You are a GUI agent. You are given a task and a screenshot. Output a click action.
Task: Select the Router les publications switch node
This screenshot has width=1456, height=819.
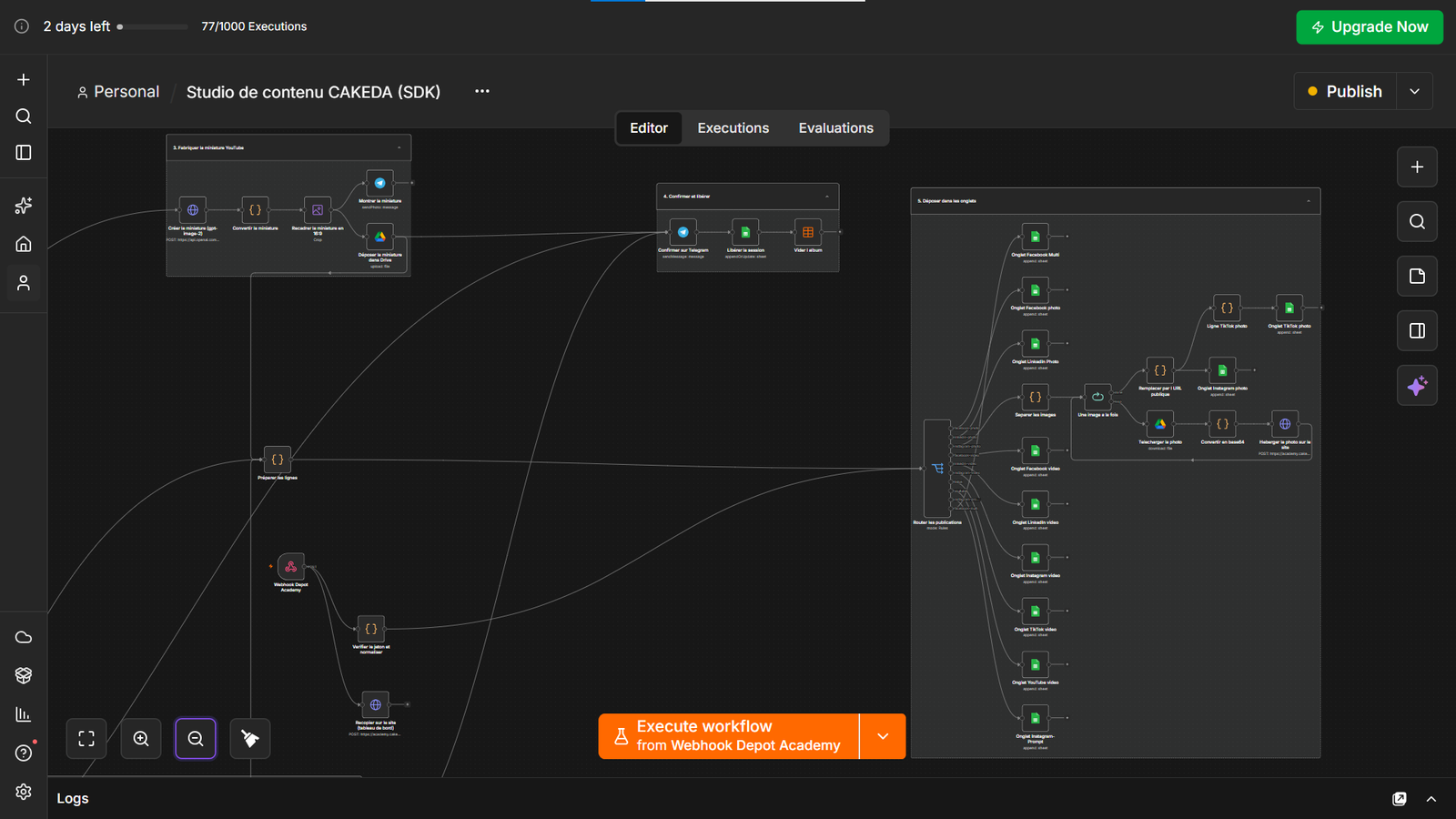937,469
